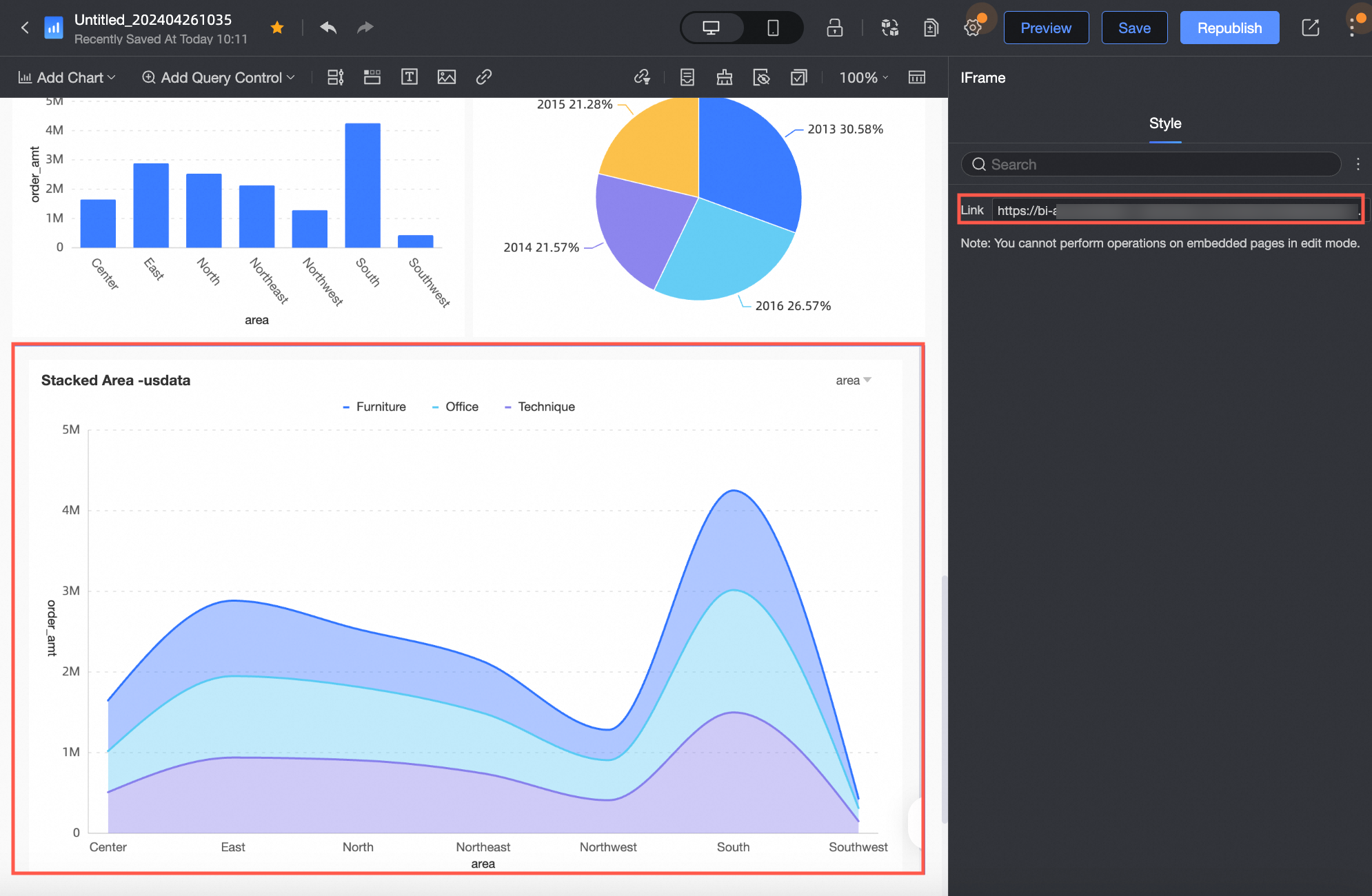The image size is (1372, 896).
Task: Click the layout grid panel icon
Action: tap(917, 77)
